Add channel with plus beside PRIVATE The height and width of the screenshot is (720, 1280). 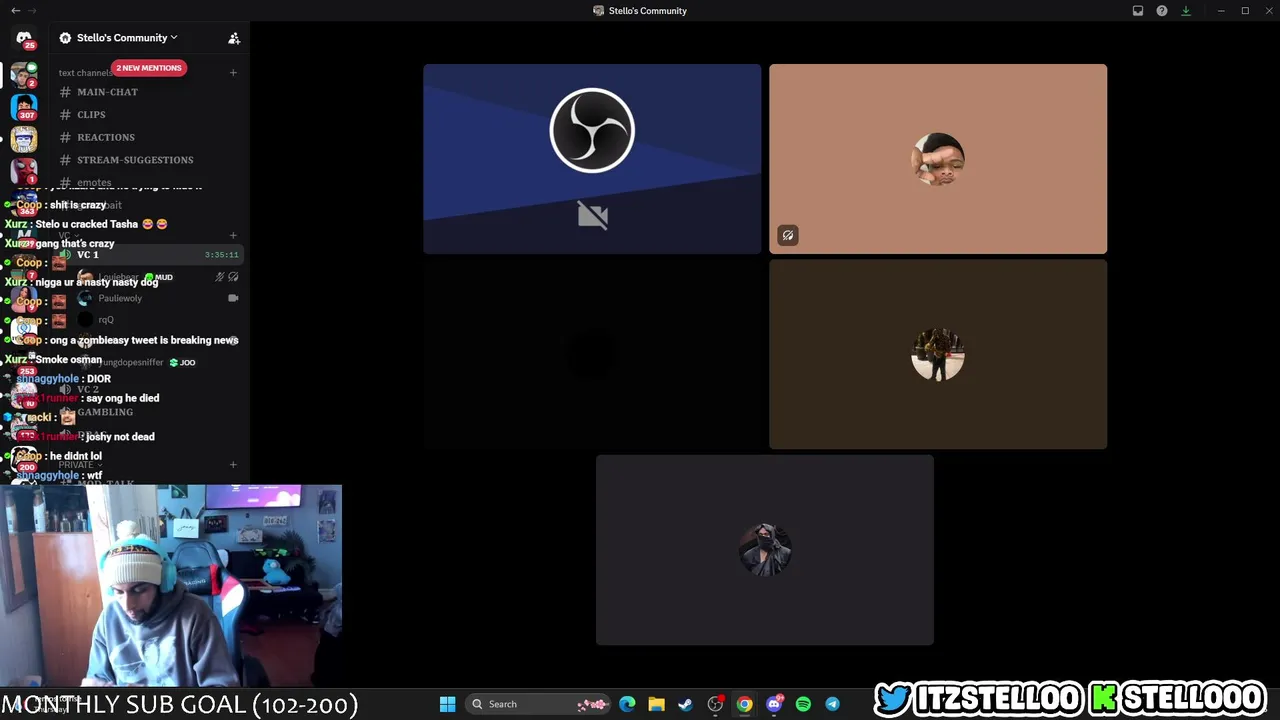pyautogui.click(x=233, y=465)
